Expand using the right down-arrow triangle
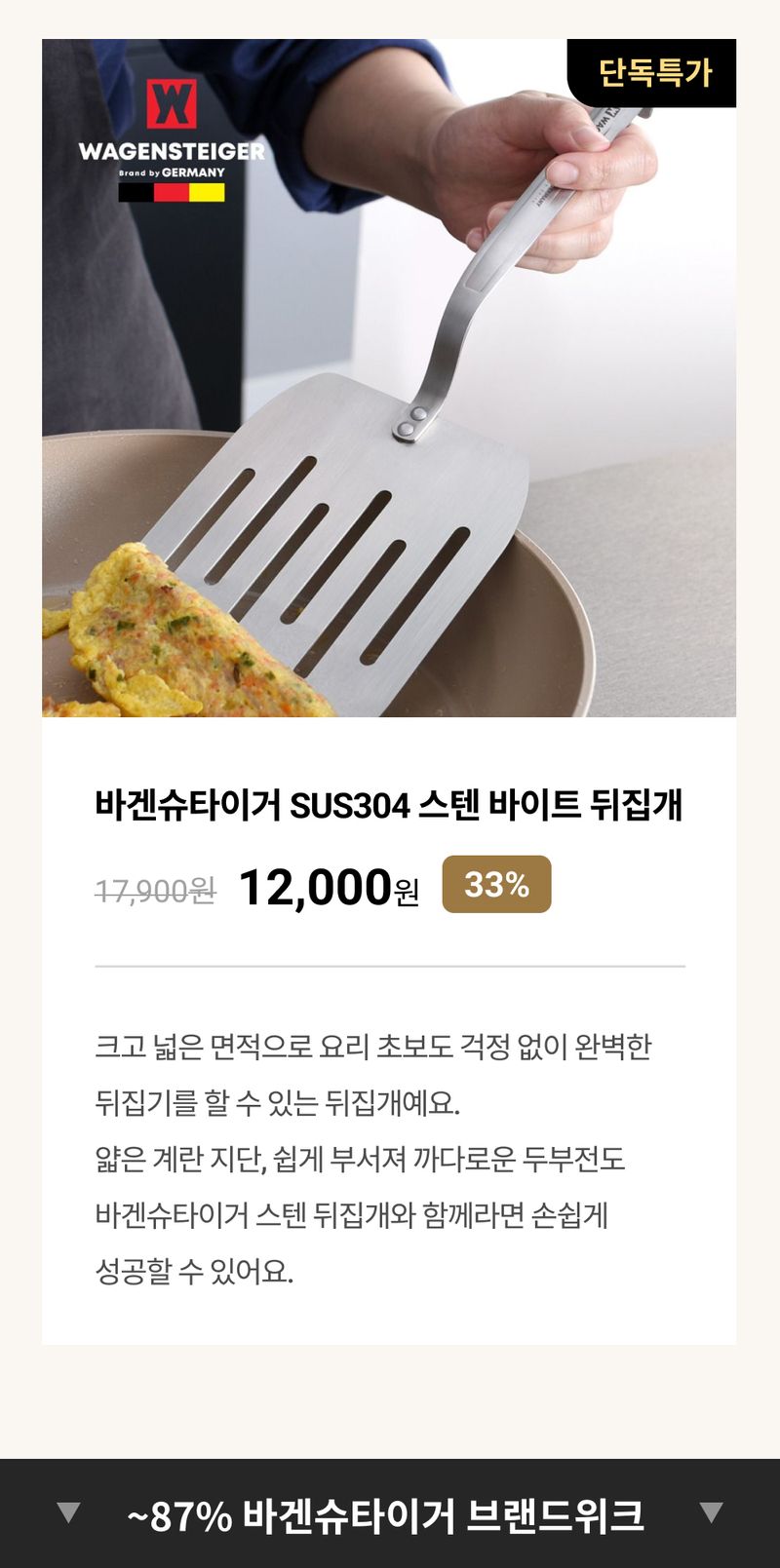Viewport: 780px width, 1568px height. (712, 1512)
